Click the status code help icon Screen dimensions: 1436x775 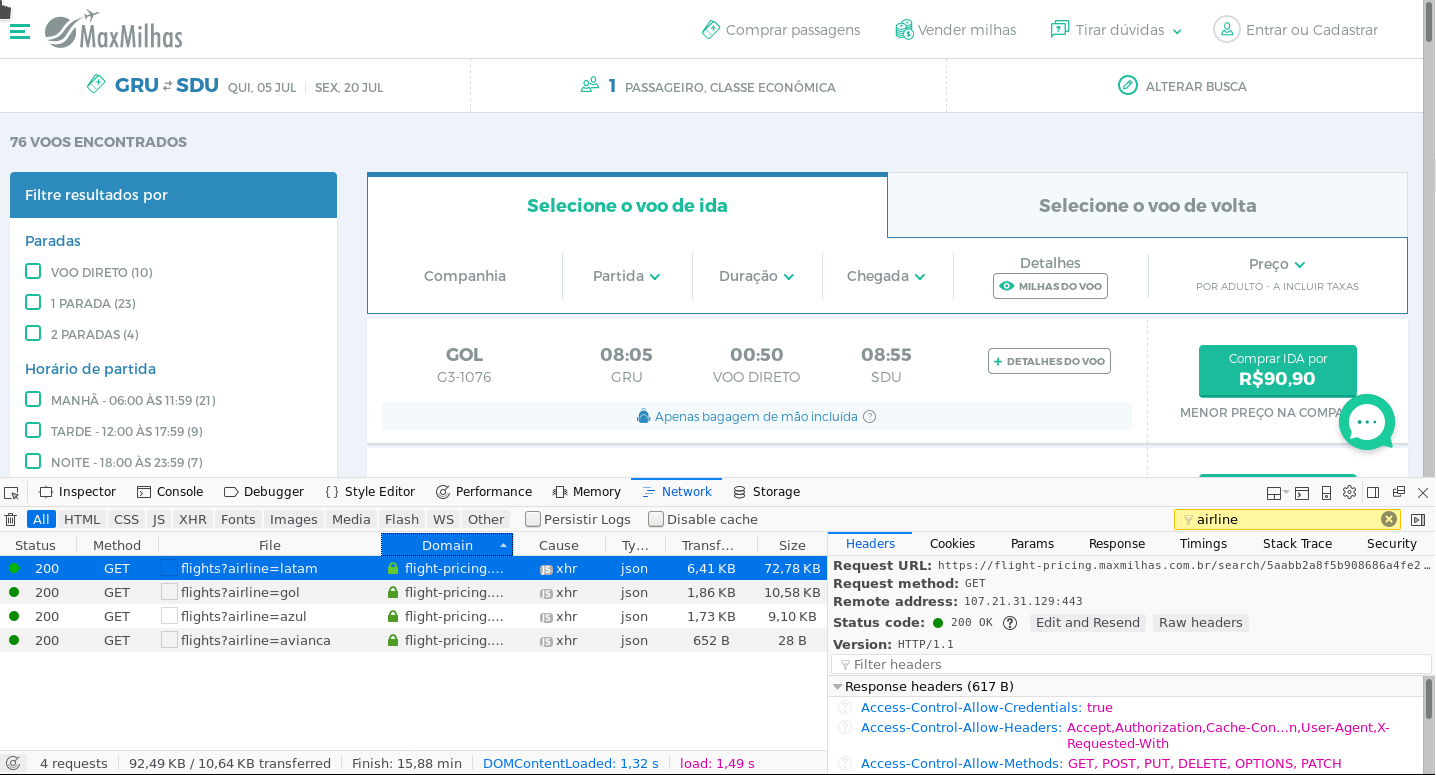(1010, 622)
